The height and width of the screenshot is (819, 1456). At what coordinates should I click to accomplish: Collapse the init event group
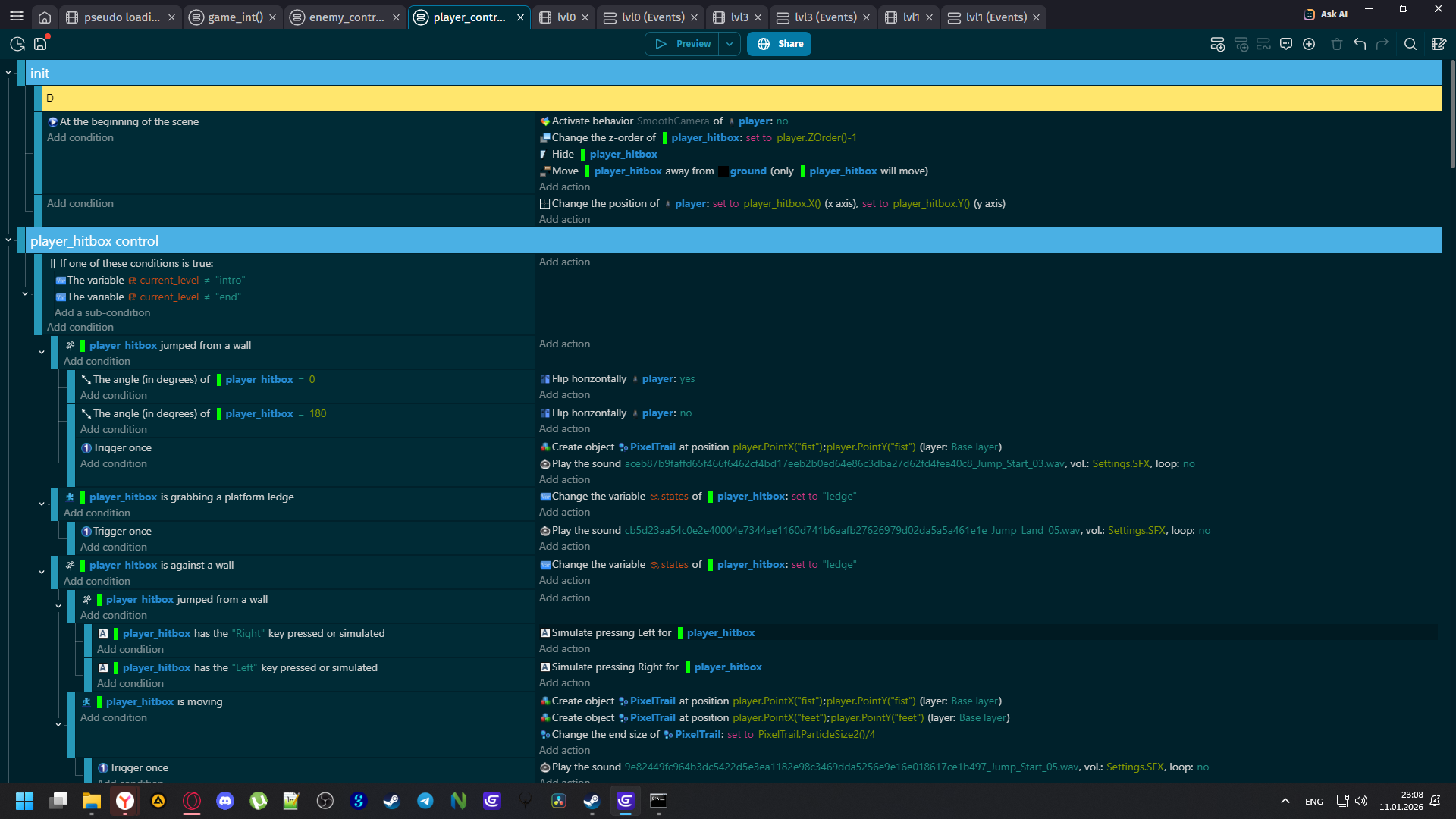tap(8, 73)
